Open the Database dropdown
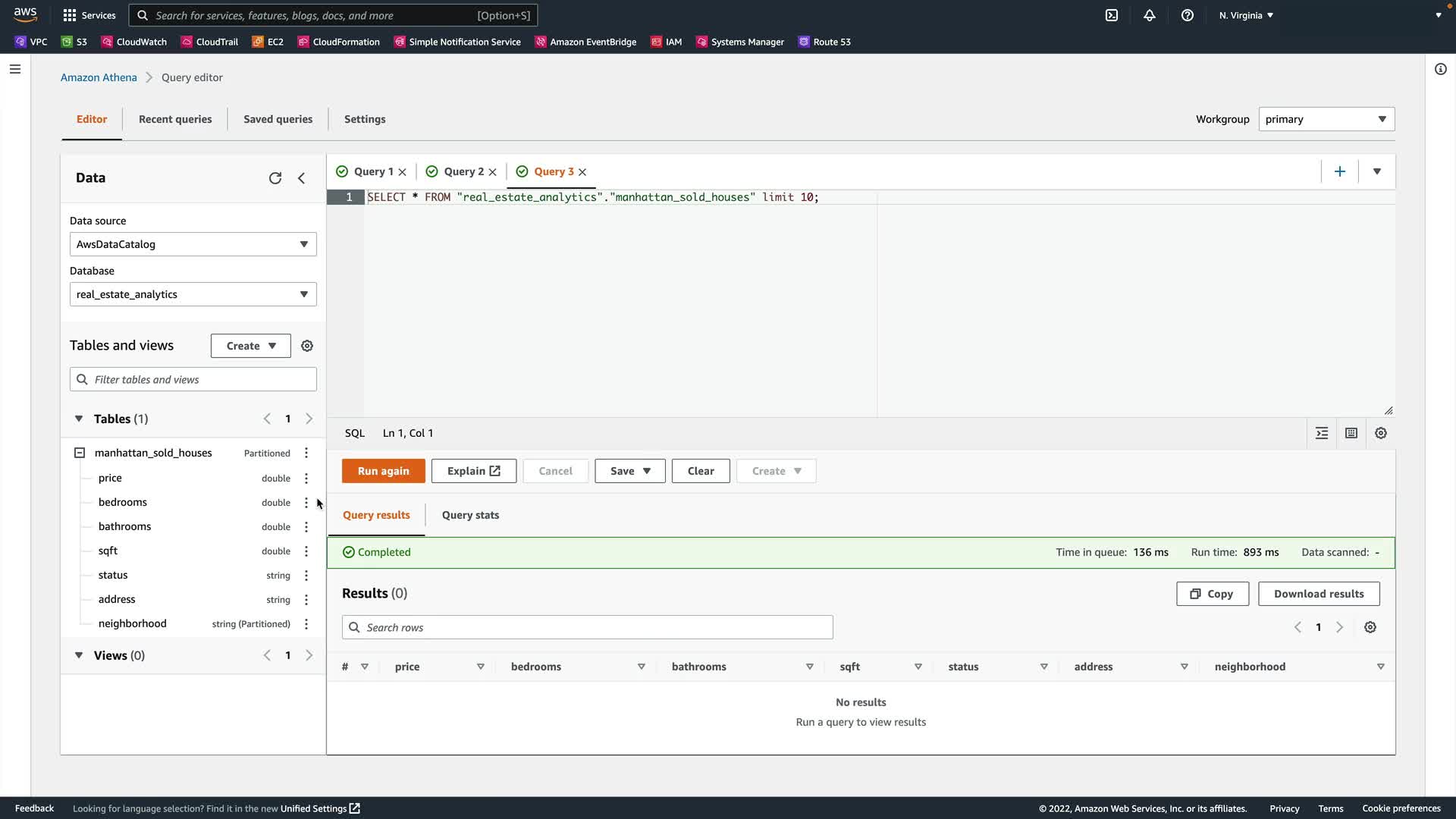The width and height of the screenshot is (1456, 819). [193, 294]
